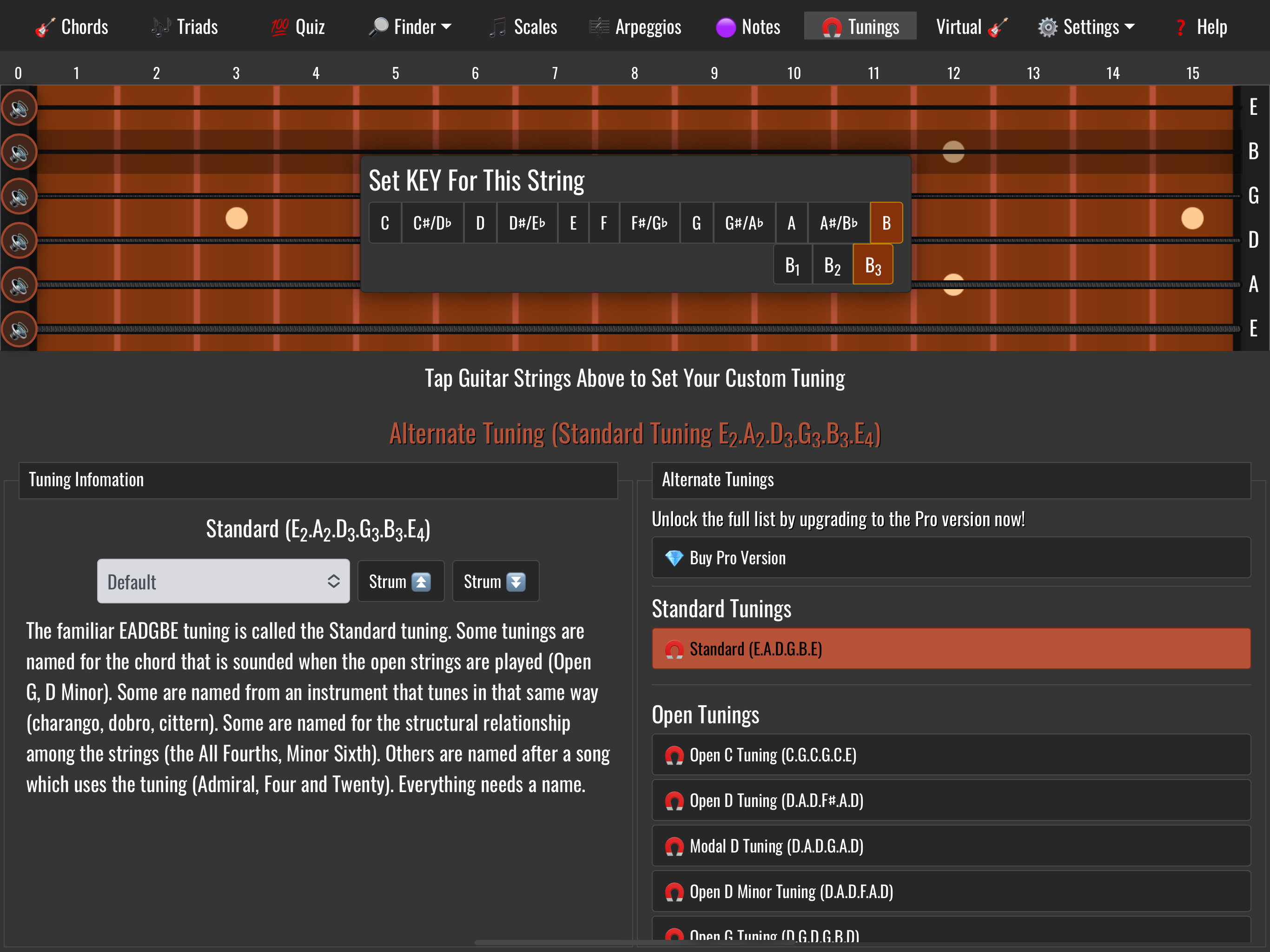The width and height of the screenshot is (1270, 952).
Task: Open the Notes page
Action: coord(748,26)
